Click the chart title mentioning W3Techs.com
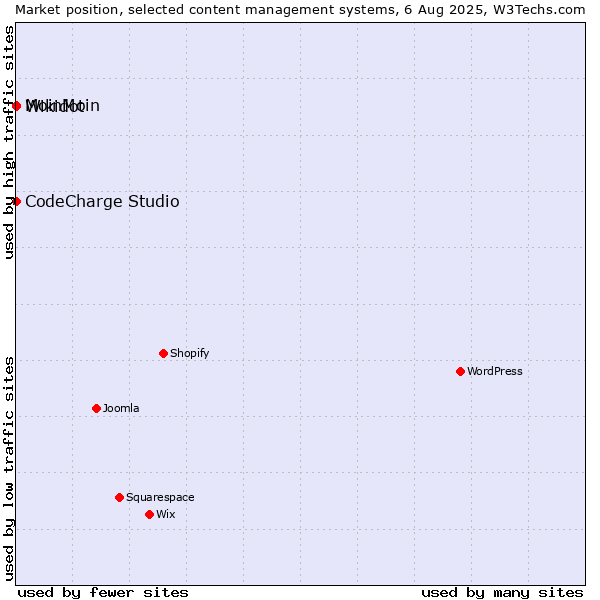 pyautogui.click(x=300, y=10)
